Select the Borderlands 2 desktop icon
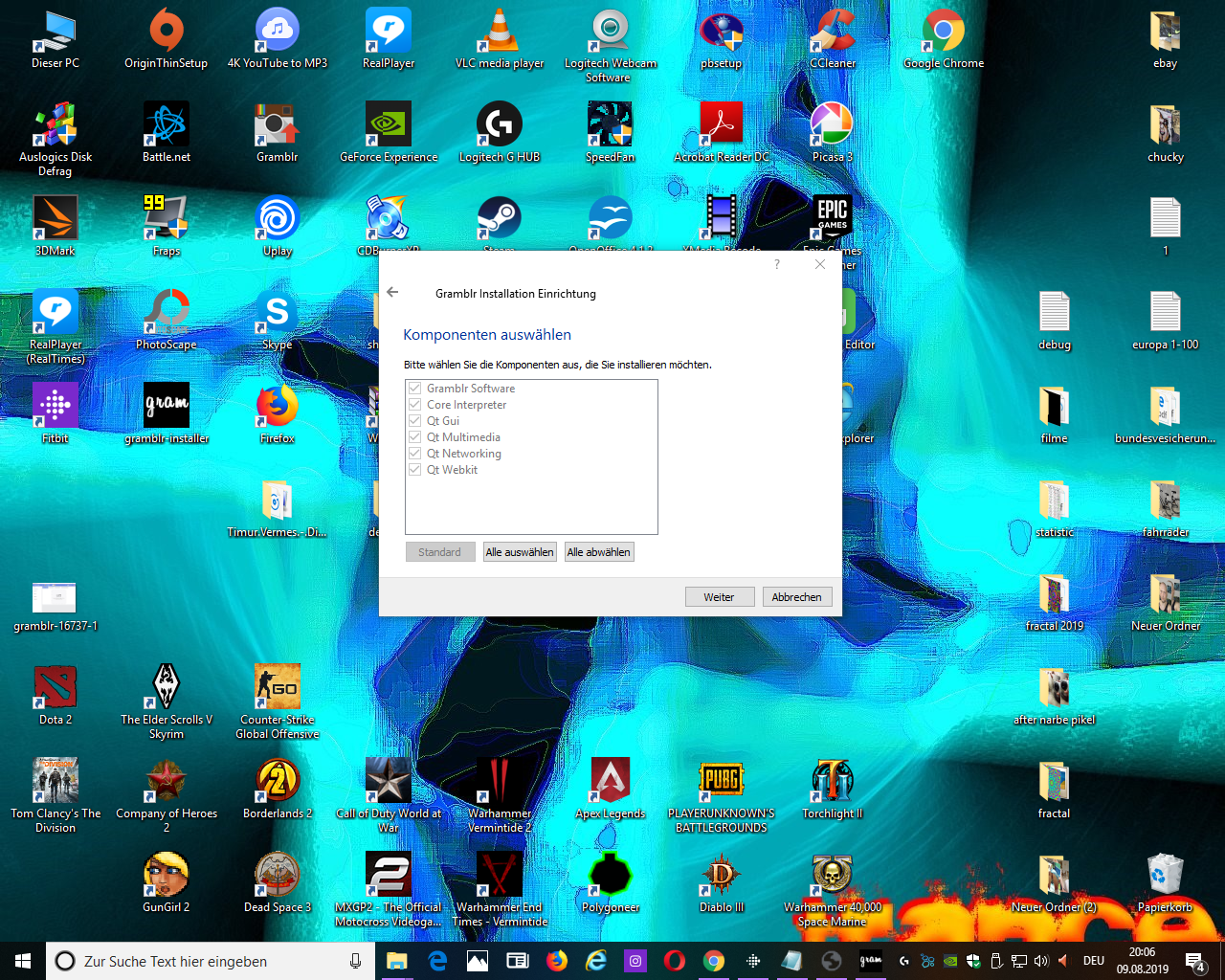 278,791
